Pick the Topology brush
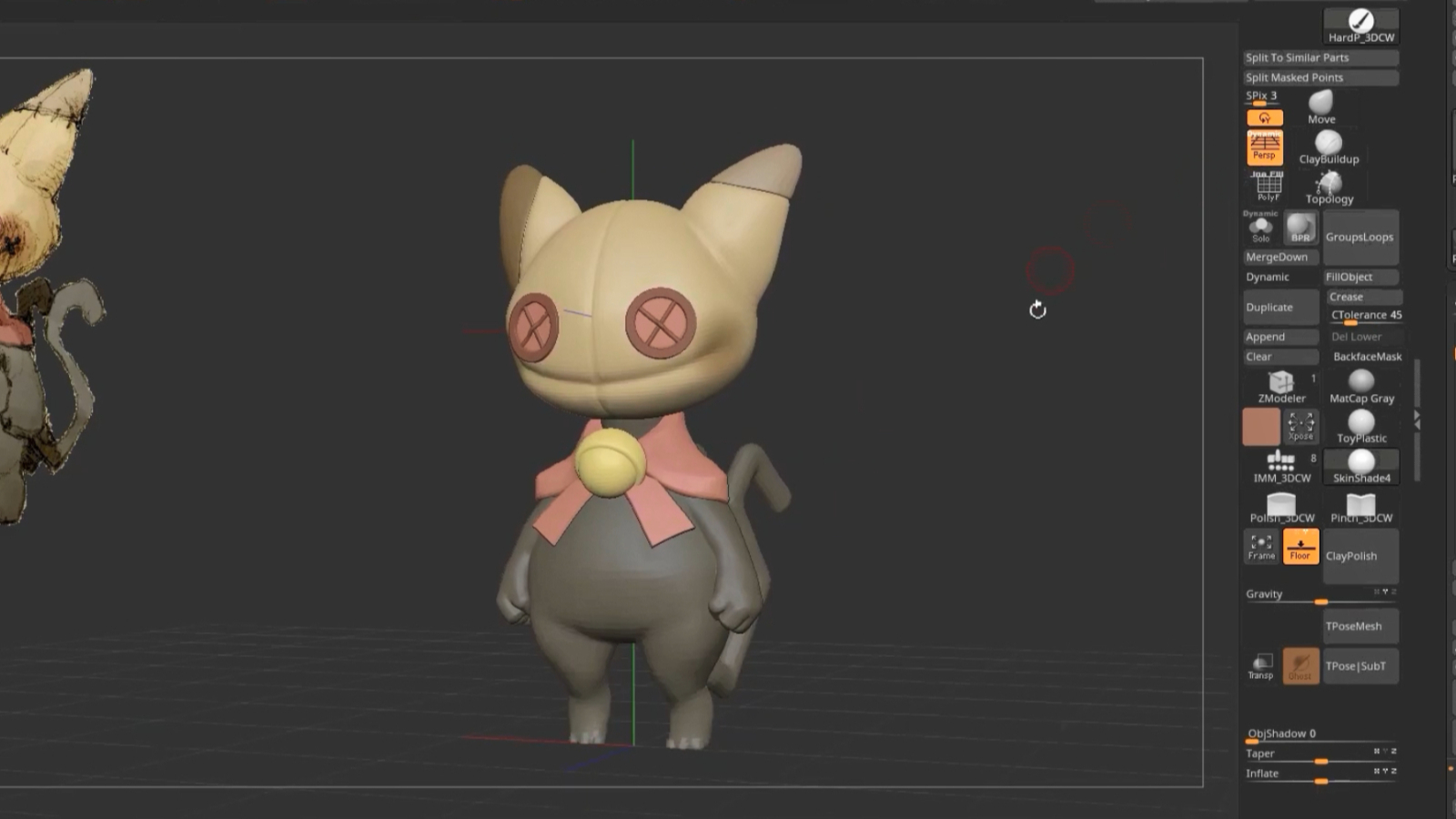 [x=1330, y=187]
